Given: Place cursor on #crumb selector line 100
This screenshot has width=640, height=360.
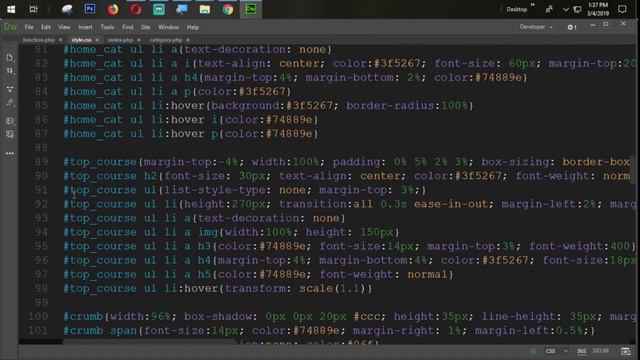Looking at the screenshot, I should tap(83, 316).
